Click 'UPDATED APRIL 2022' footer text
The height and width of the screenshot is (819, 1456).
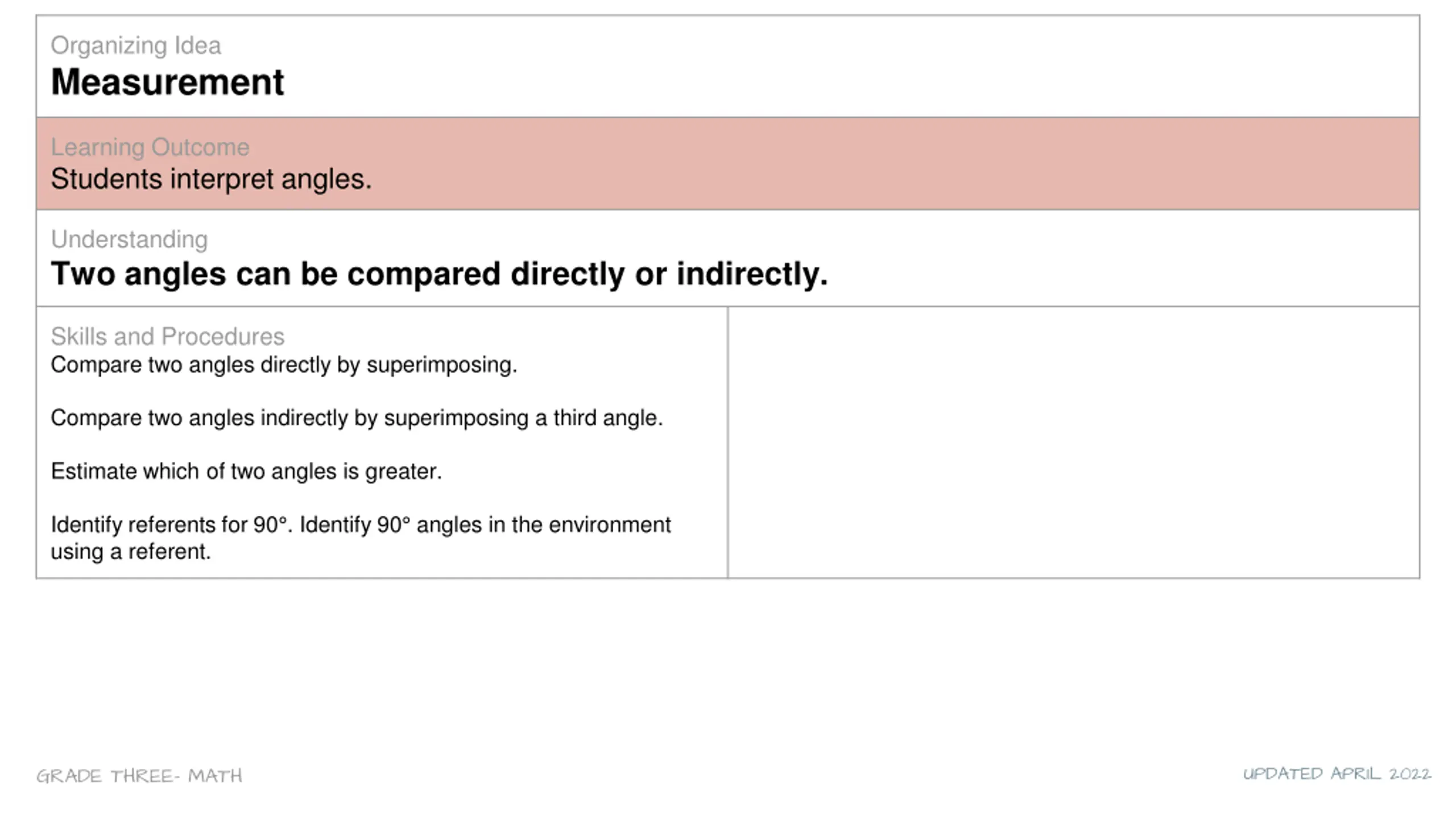pos(1337,773)
